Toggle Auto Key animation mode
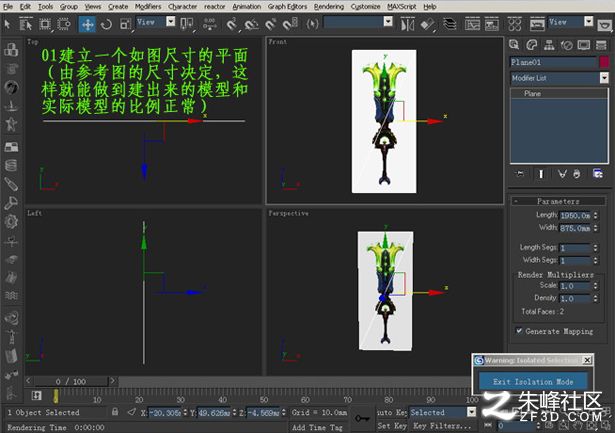 tap(391, 412)
